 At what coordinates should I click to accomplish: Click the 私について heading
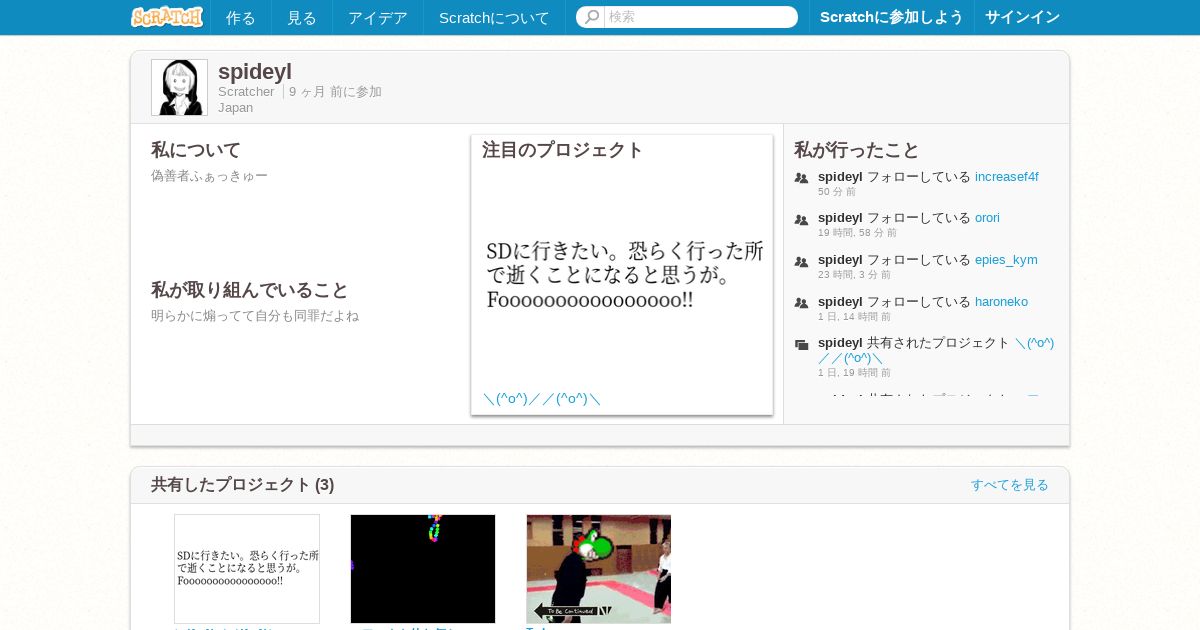coord(196,150)
